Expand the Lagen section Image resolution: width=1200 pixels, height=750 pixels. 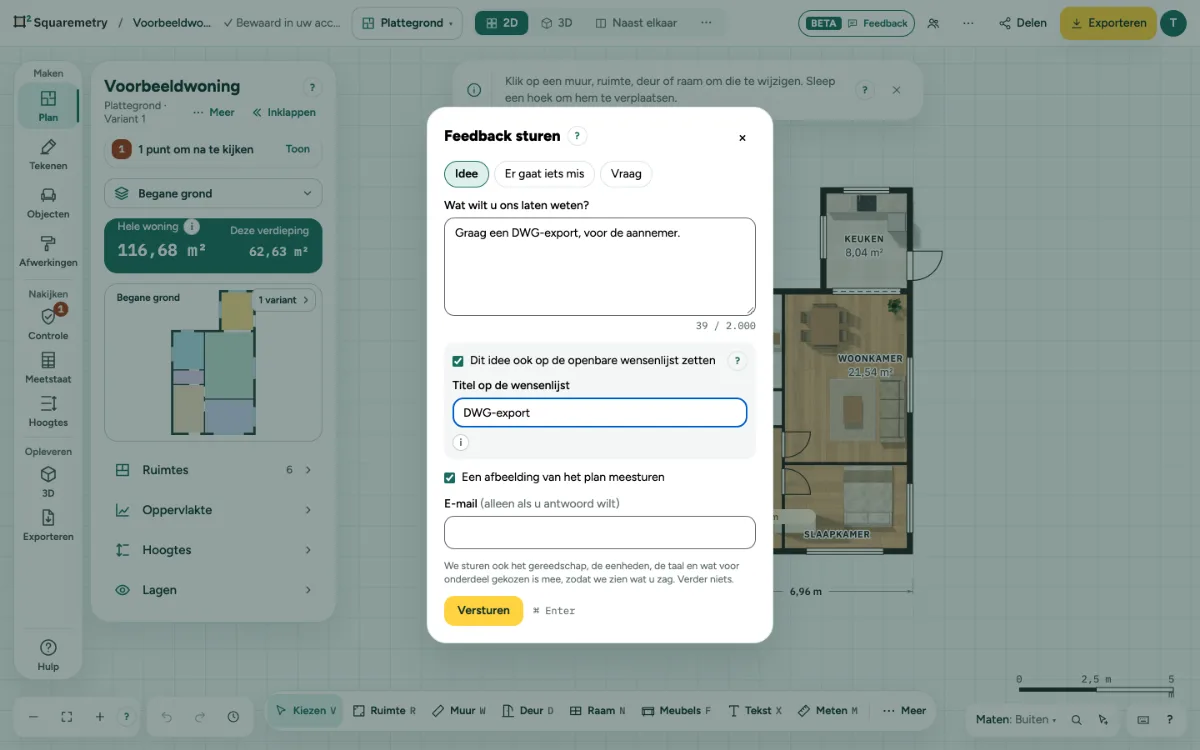[x=213, y=590]
